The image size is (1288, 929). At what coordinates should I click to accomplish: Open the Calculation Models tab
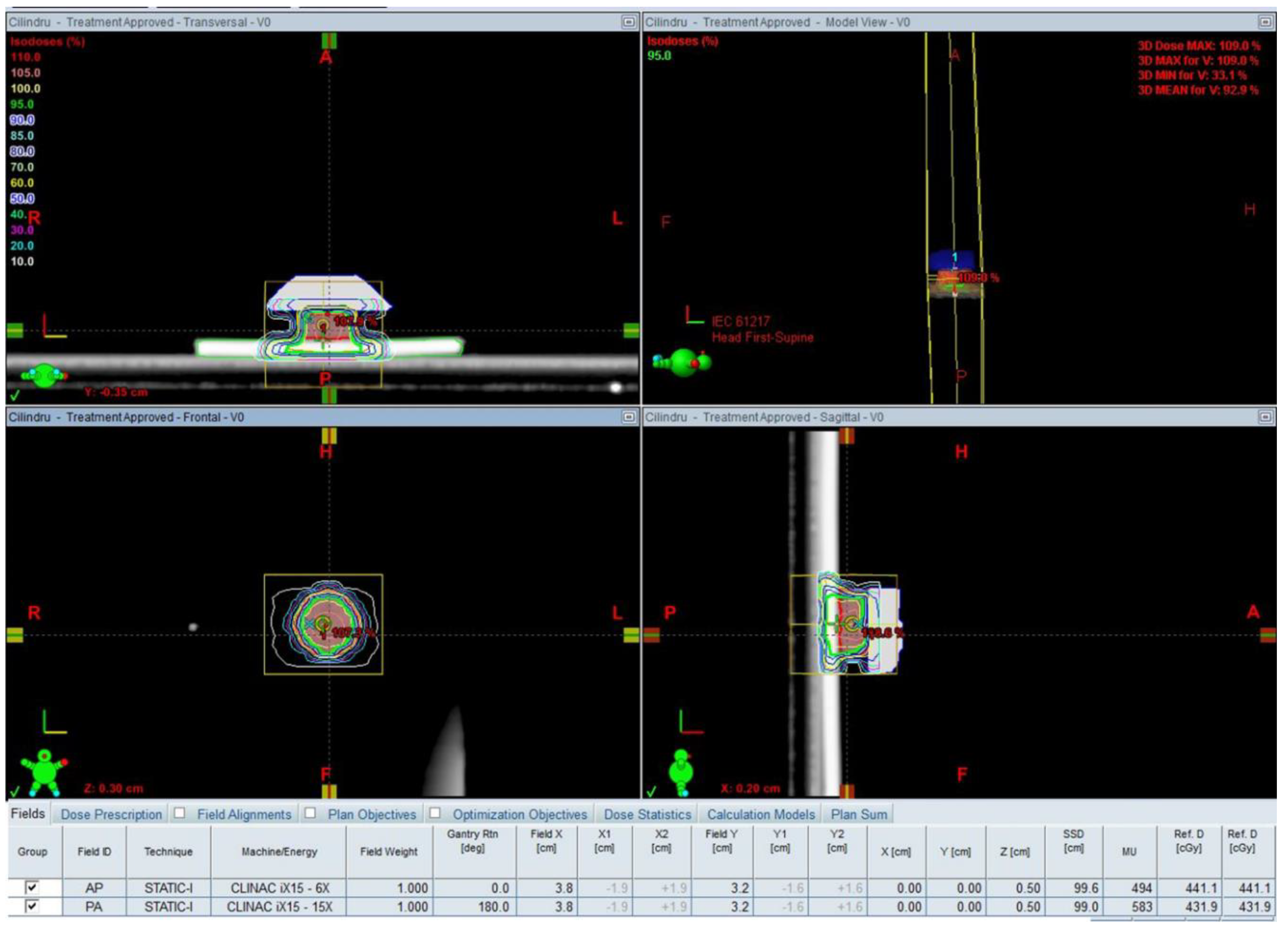[x=761, y=814]
